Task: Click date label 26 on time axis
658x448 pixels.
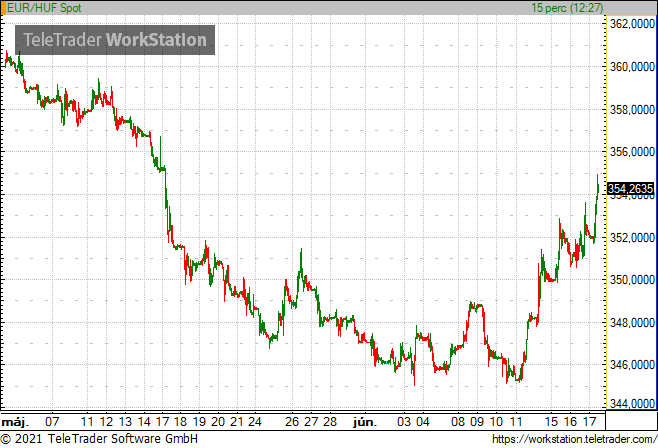Action: pyautogui.click(x=292, y=422)
